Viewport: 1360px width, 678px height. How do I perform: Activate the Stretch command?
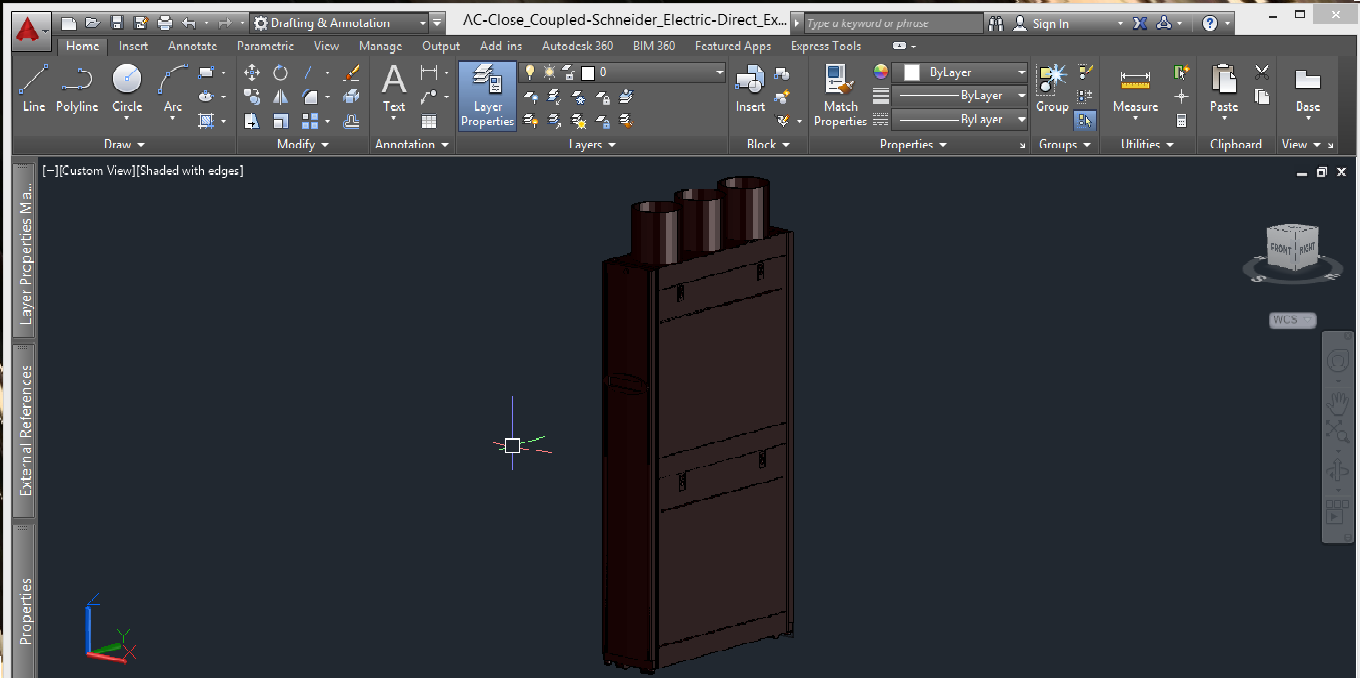tap(252, 121)
